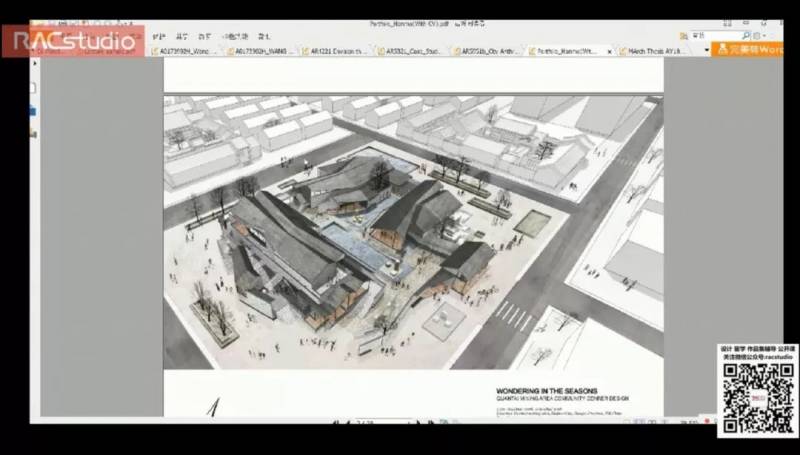Open the page thumbnails sidebar icon

coord(34,88)
